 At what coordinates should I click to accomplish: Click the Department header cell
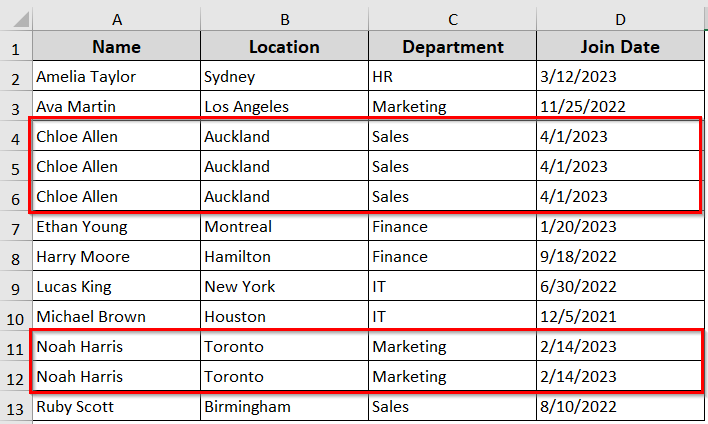(452, 47)
